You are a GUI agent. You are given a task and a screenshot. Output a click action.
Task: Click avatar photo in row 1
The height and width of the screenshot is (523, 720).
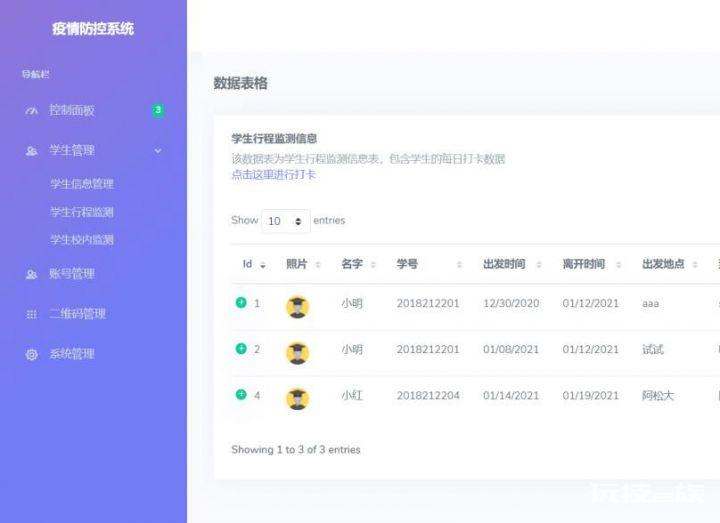tap(298, 307)
